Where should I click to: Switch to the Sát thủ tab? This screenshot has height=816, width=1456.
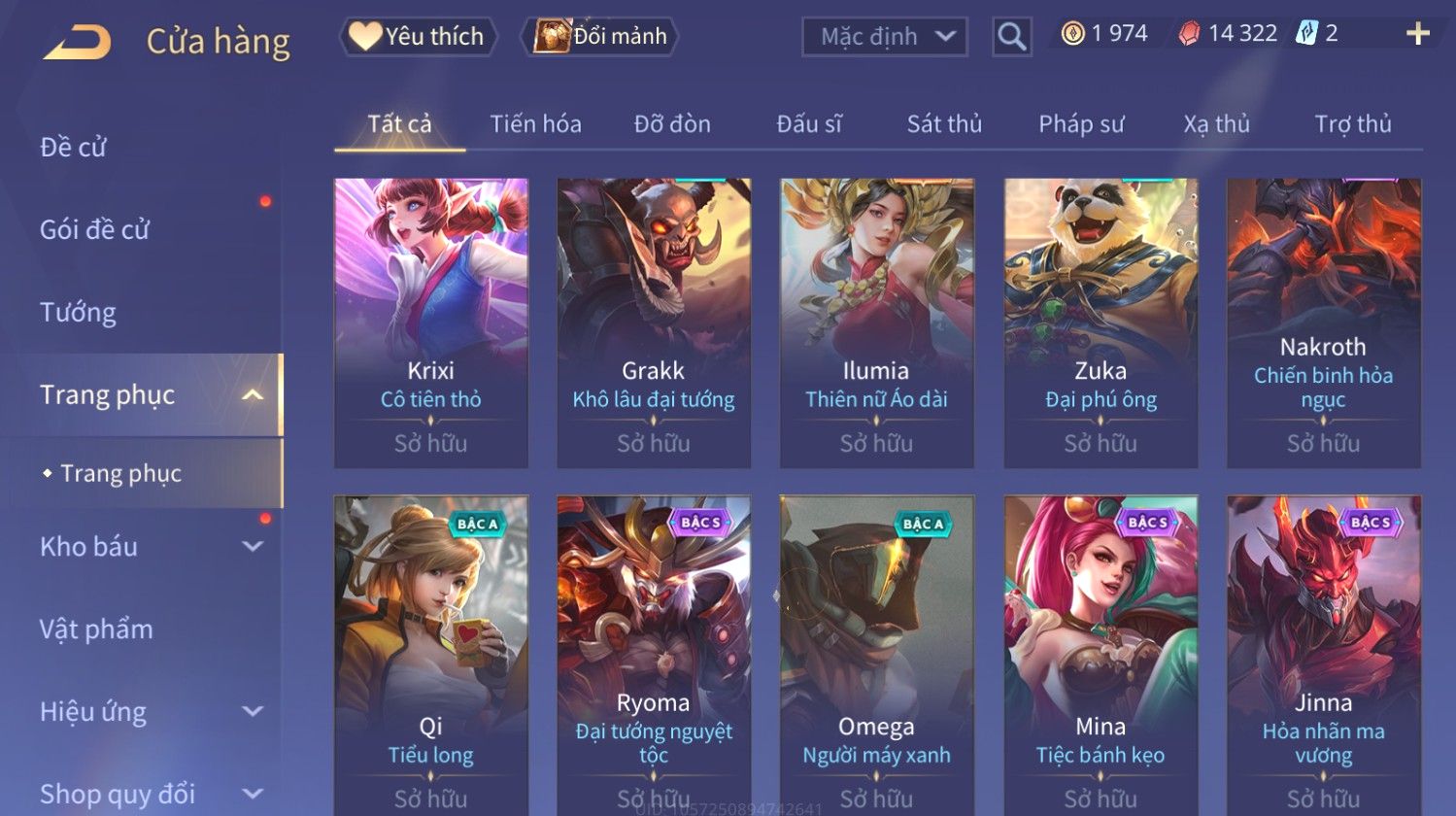pyautogui.click(x=944, y=124)
